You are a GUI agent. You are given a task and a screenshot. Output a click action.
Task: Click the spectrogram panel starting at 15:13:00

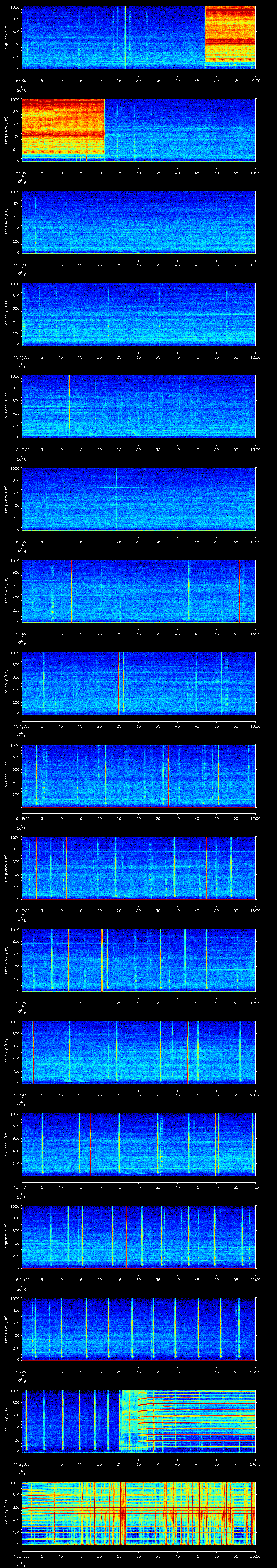pos(139,499)
